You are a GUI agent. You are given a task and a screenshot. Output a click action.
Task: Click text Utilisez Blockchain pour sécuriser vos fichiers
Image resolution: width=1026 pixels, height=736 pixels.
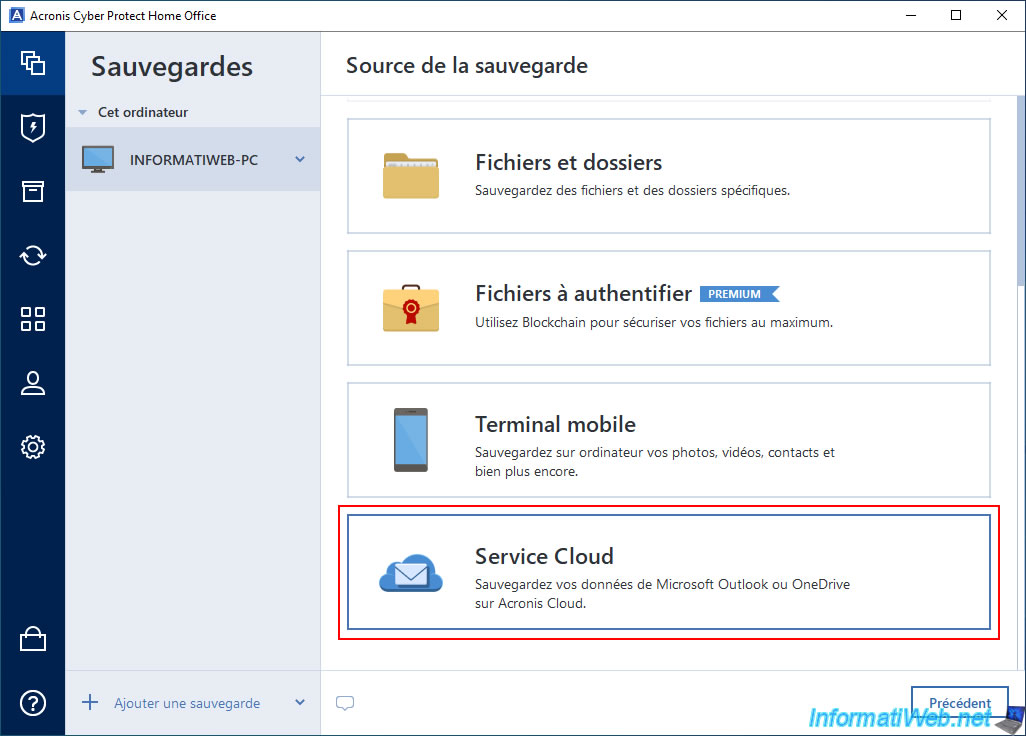point(654,323)
